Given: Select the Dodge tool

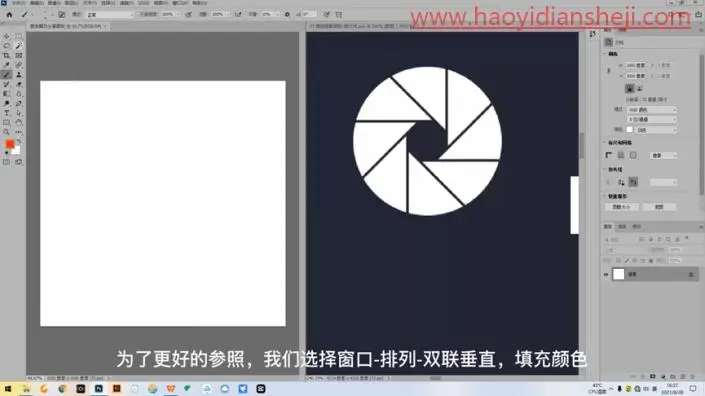Looking at the screenshot, I should pos(6,103).
